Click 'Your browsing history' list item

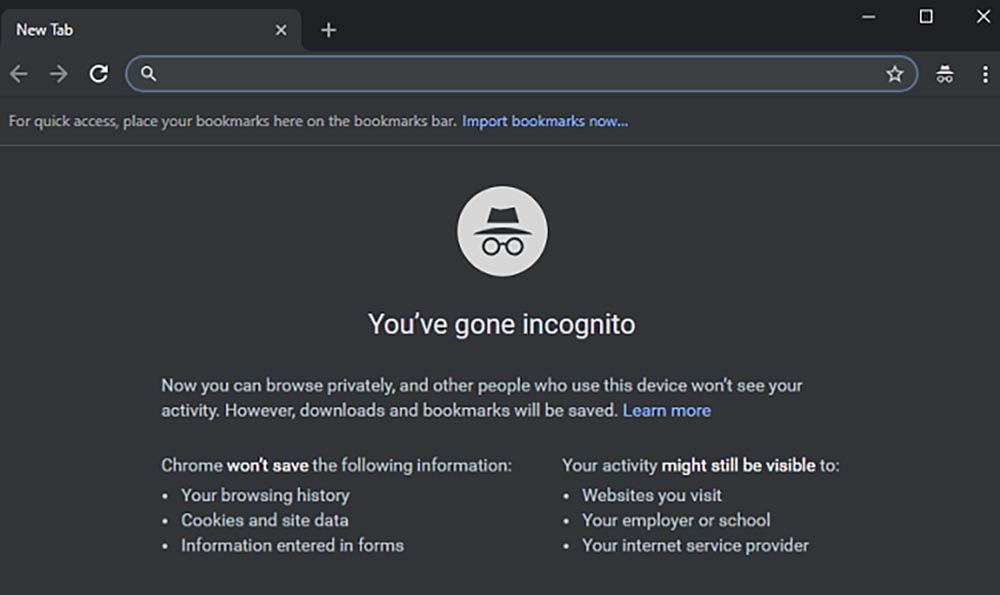coord(265,496)
